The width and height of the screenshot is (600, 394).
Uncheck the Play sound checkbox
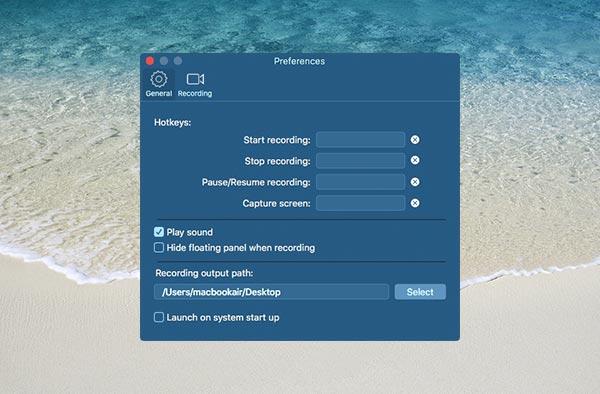tap(159, 232)
